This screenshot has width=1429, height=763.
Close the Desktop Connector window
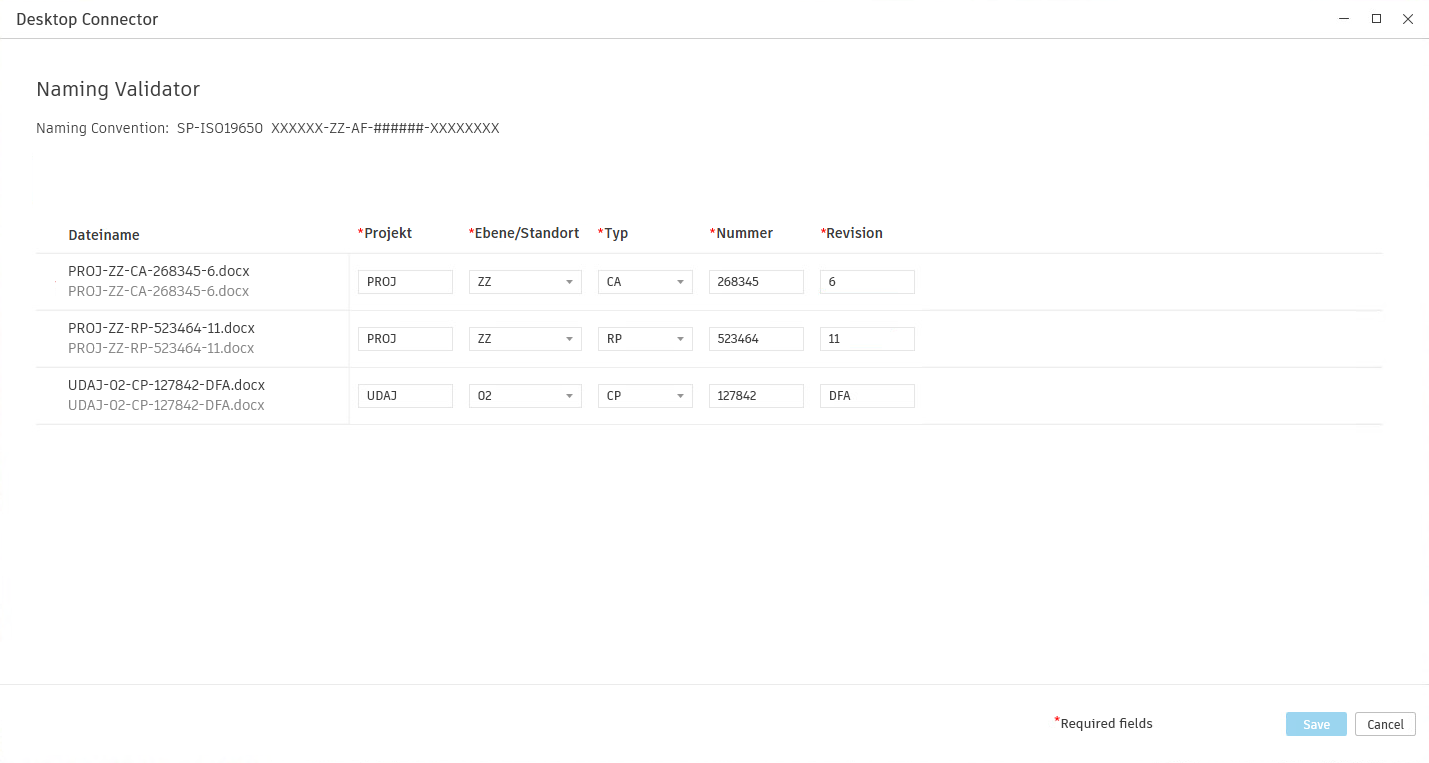click(x=1408, y=19)
